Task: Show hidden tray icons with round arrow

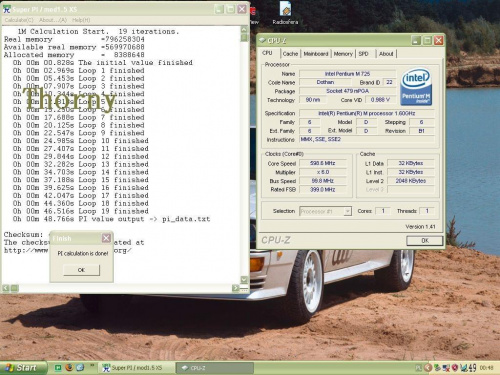Action: pos(428,368)
